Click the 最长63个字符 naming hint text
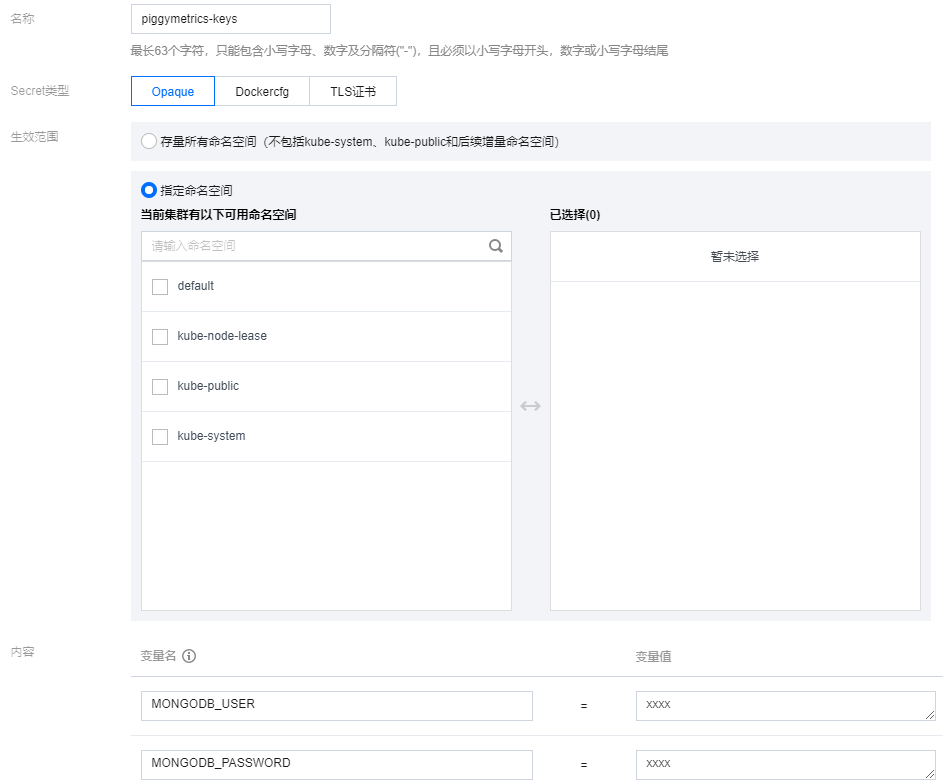 (x=399, y=51)
